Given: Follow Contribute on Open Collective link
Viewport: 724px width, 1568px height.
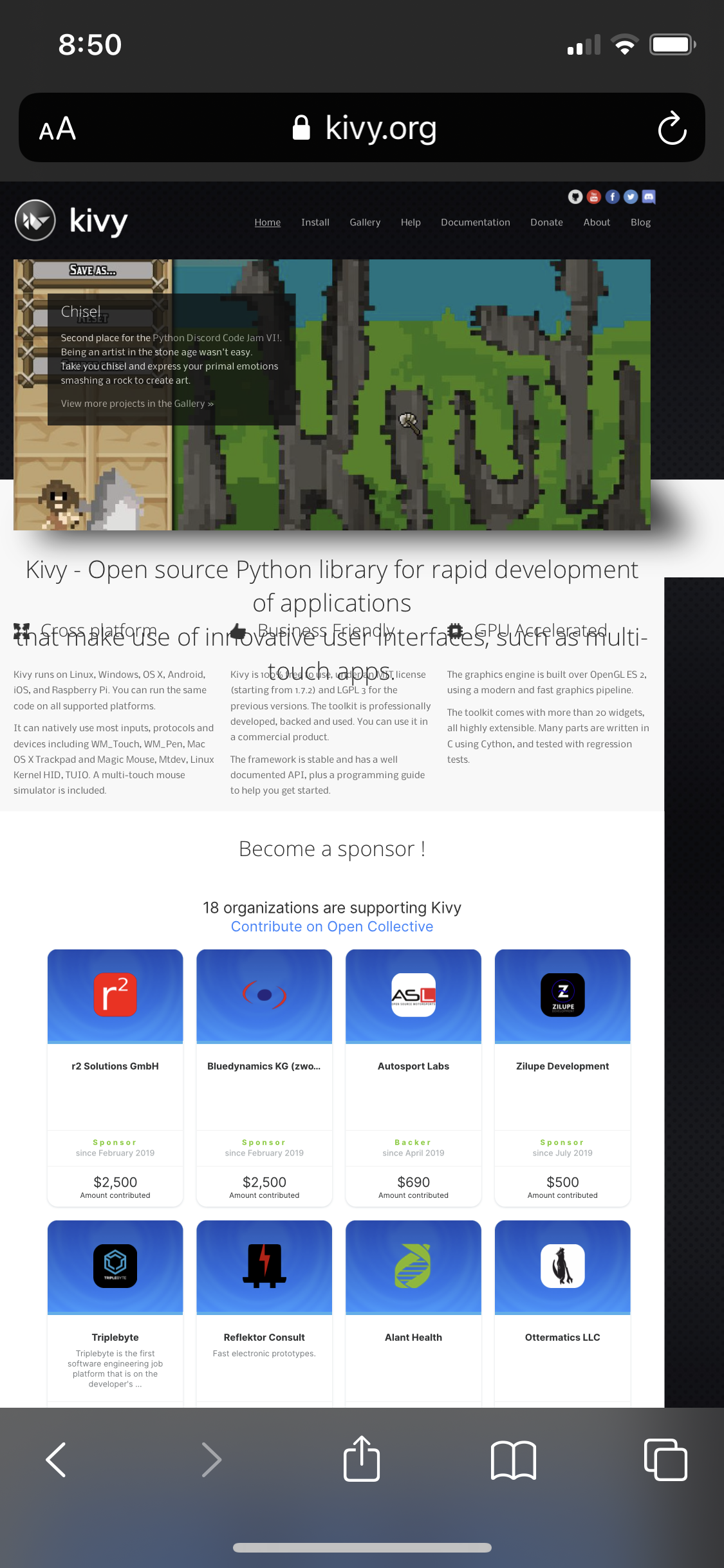Looking at the screenshot, I should [332, 926].
